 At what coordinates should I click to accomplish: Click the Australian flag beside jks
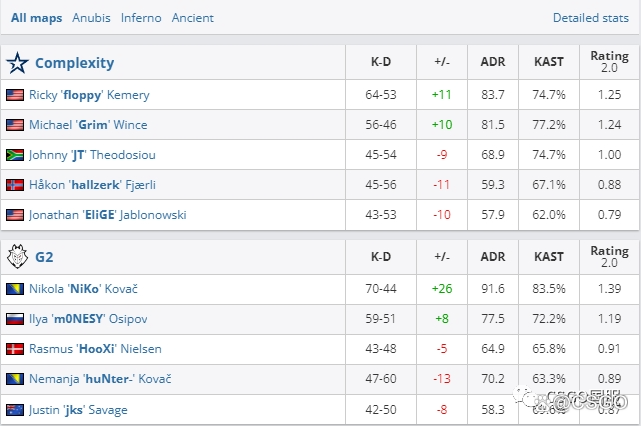pos(15,409)
